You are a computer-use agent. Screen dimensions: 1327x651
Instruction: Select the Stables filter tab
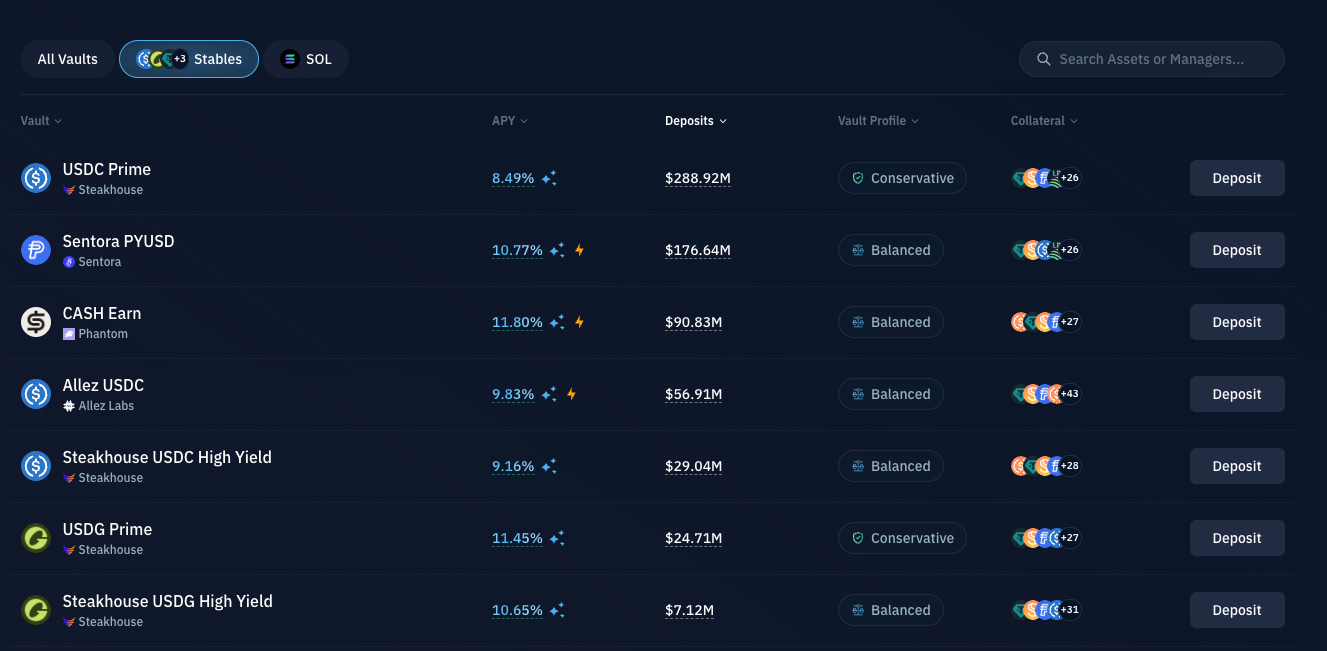tap(189, 59)
